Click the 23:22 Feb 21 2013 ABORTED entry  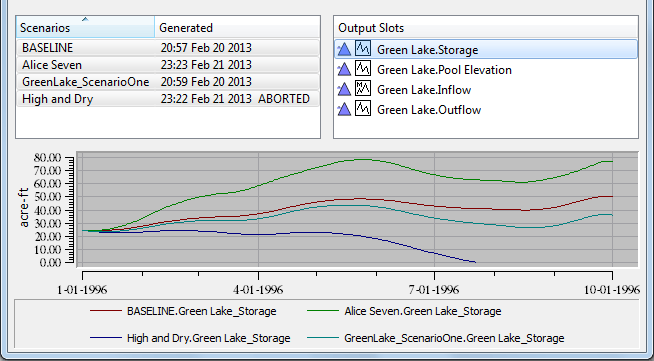coord(235,99)
